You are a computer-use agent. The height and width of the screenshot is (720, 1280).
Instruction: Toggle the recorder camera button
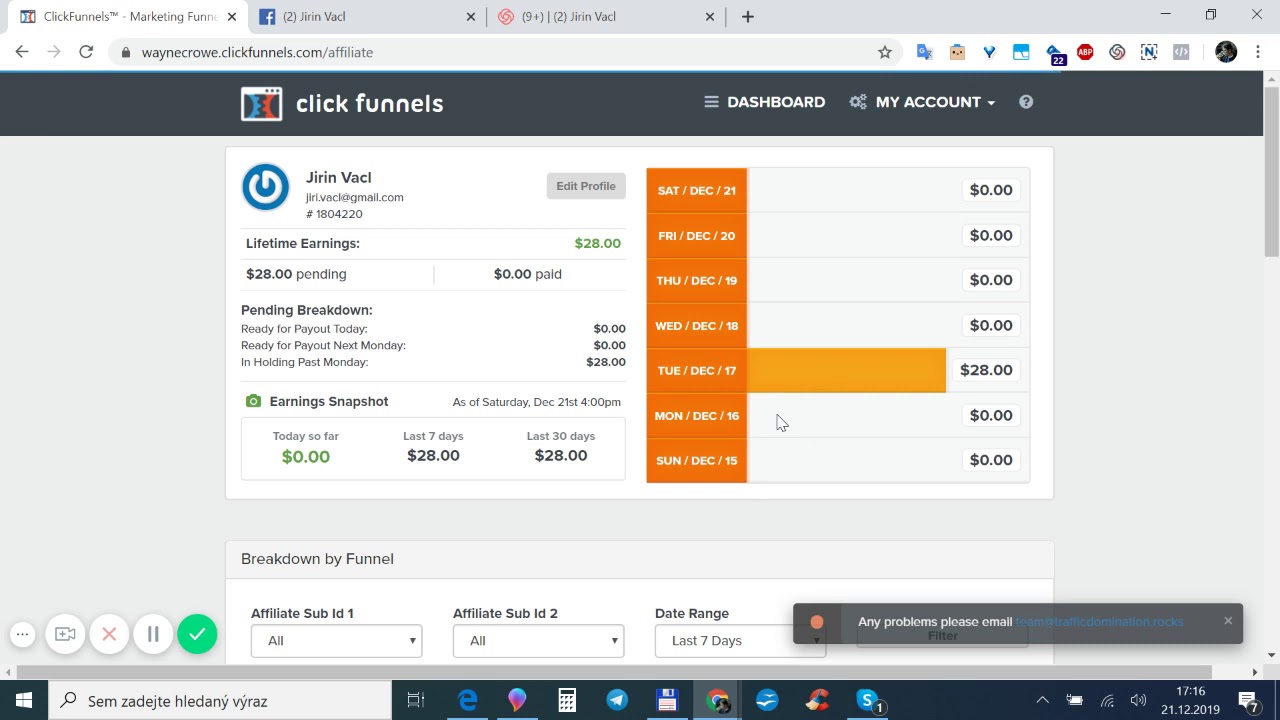65,634
